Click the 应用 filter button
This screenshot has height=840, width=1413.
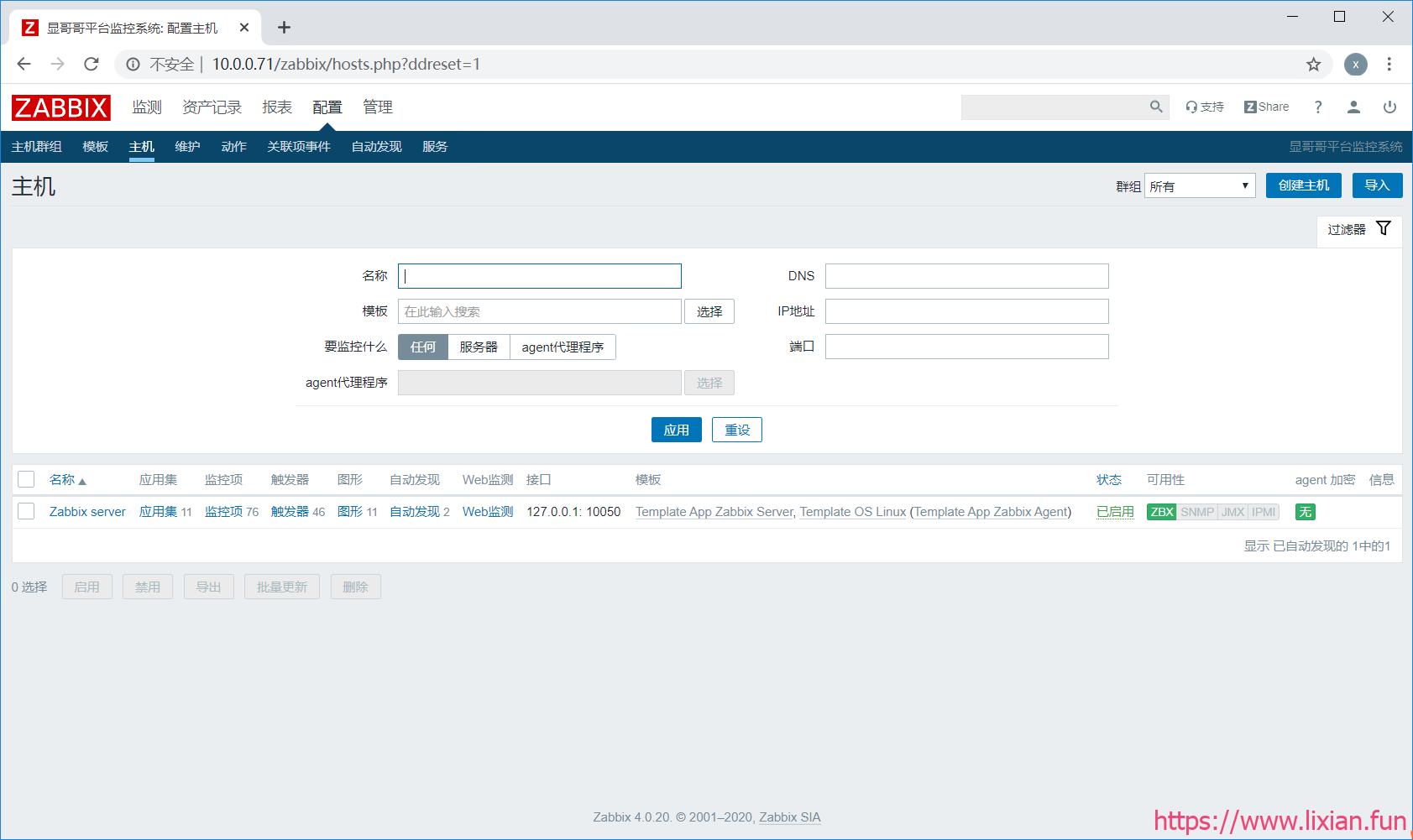(x=677, y=430)
